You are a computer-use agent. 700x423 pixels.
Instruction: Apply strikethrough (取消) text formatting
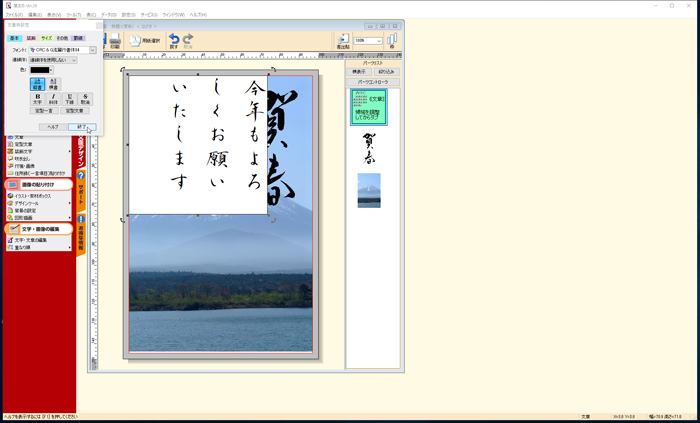coord(85,99)
